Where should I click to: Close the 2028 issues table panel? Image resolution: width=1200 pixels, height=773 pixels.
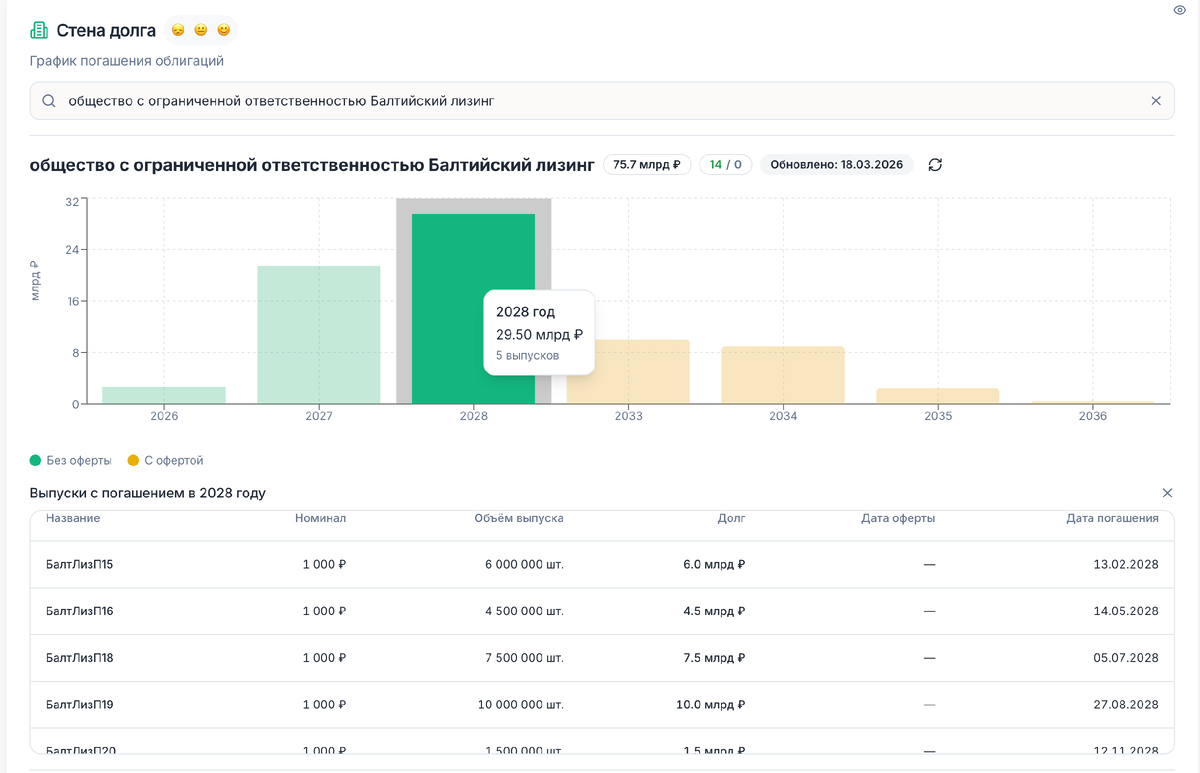(x=1167, y=493)
